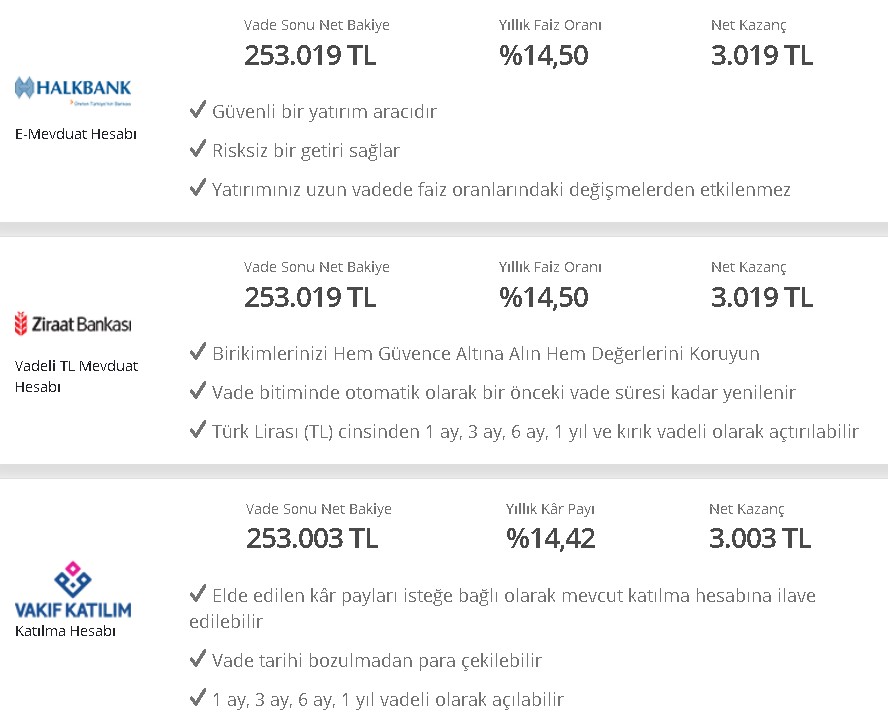Select Ziraat's %14,50 yearly interest rate

(544, 297)
